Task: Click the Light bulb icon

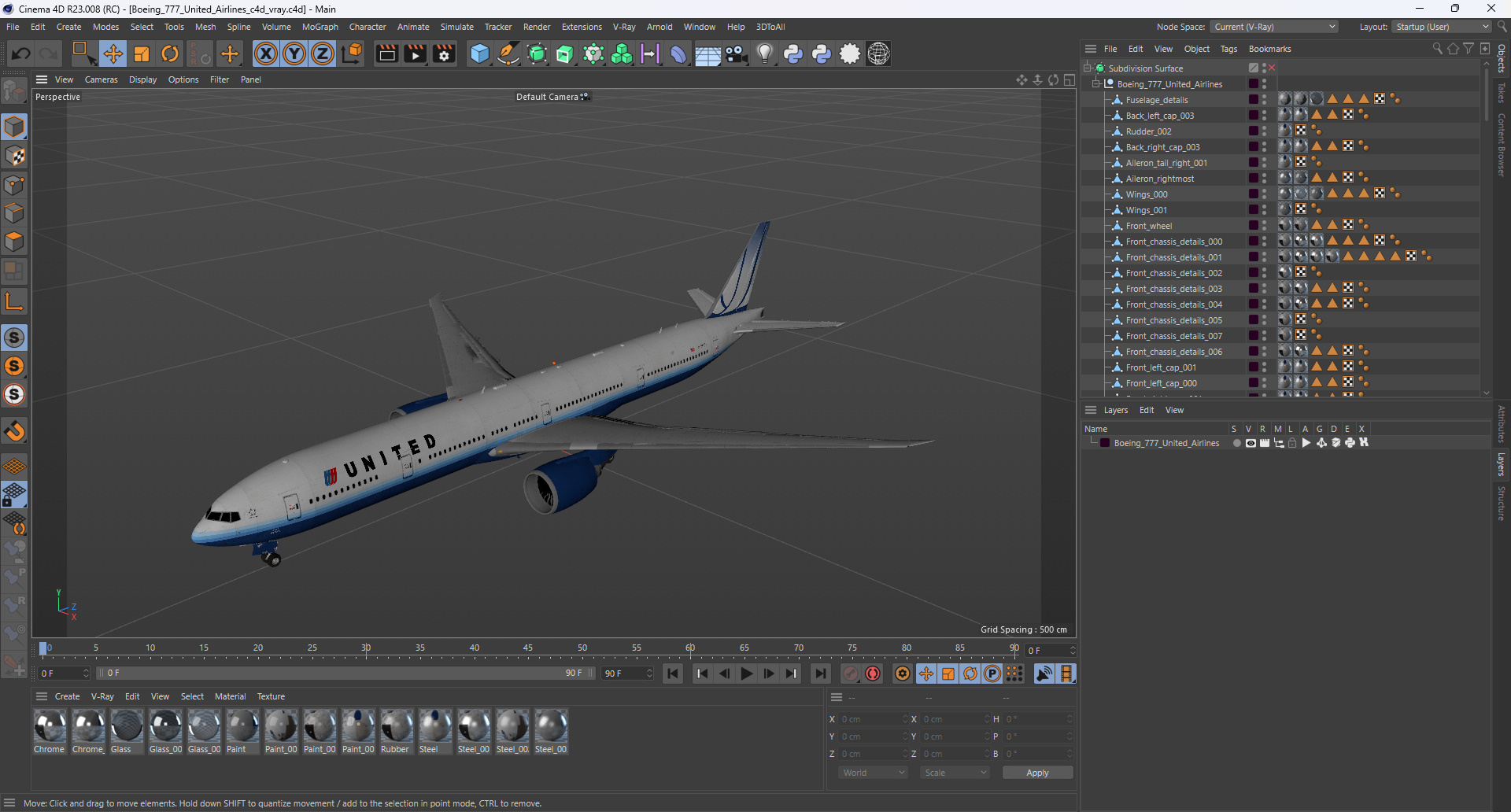Action: 764,54
